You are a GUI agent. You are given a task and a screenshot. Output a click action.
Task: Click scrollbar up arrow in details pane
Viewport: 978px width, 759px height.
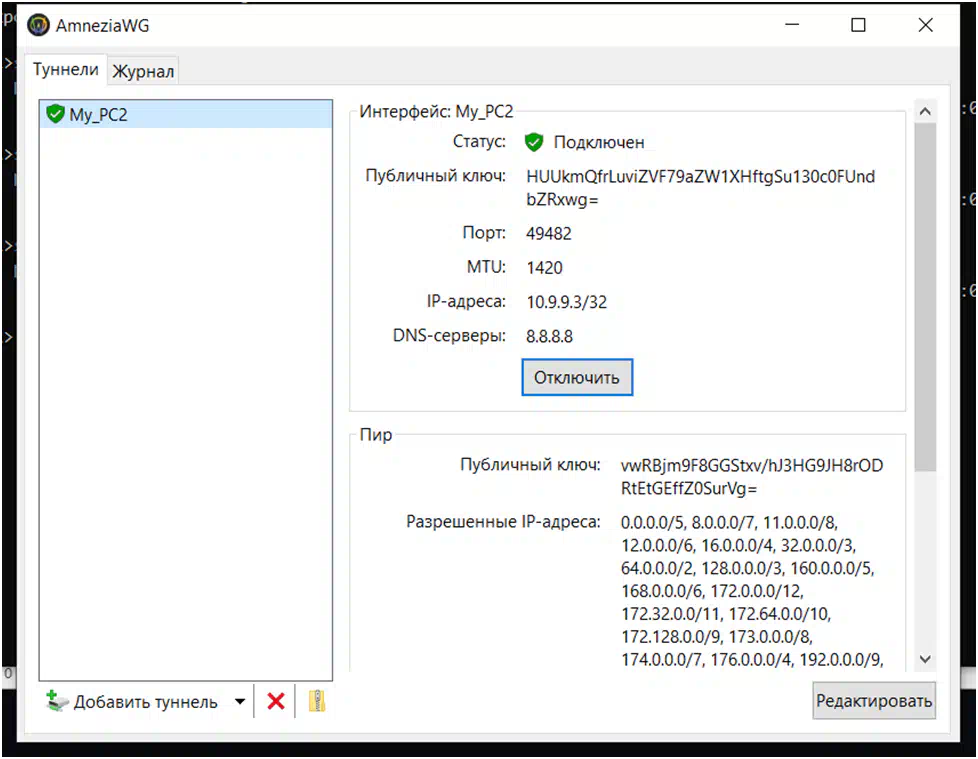click(x=926, y=112)
